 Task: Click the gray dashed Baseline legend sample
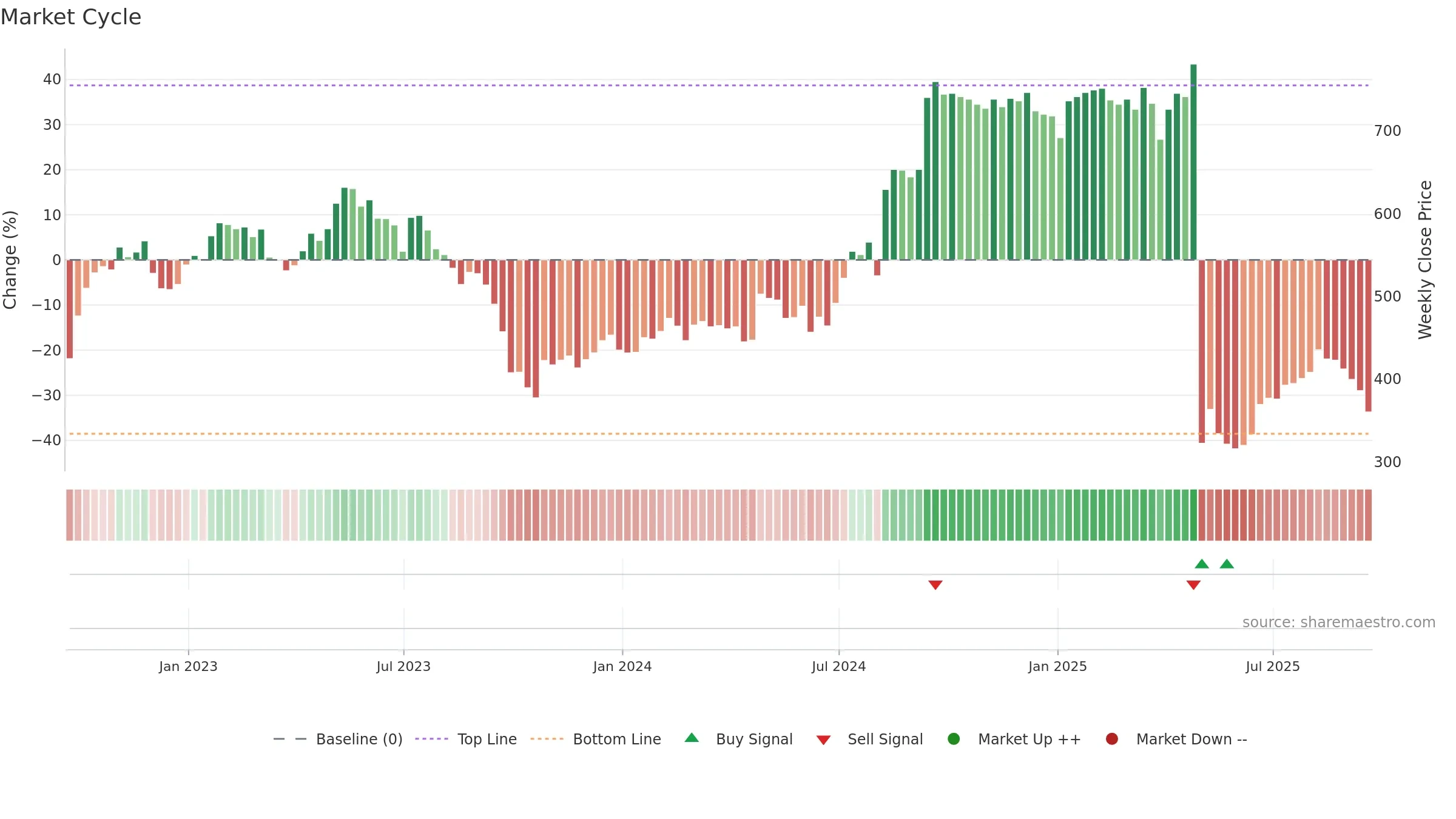[x=290, y=739]
